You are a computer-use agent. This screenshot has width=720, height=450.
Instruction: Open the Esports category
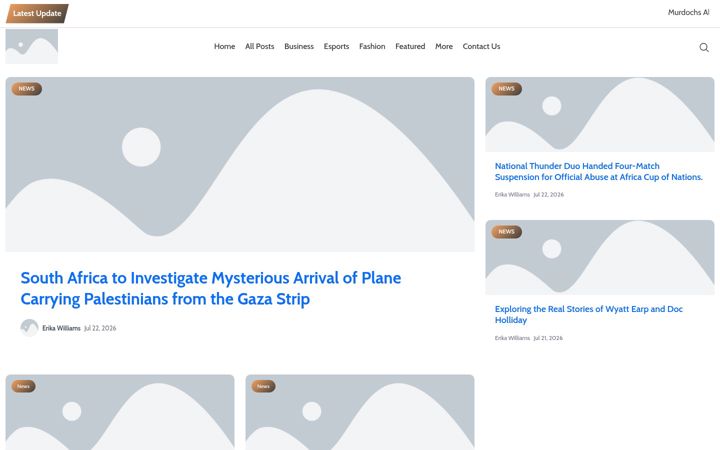[336, 46]
